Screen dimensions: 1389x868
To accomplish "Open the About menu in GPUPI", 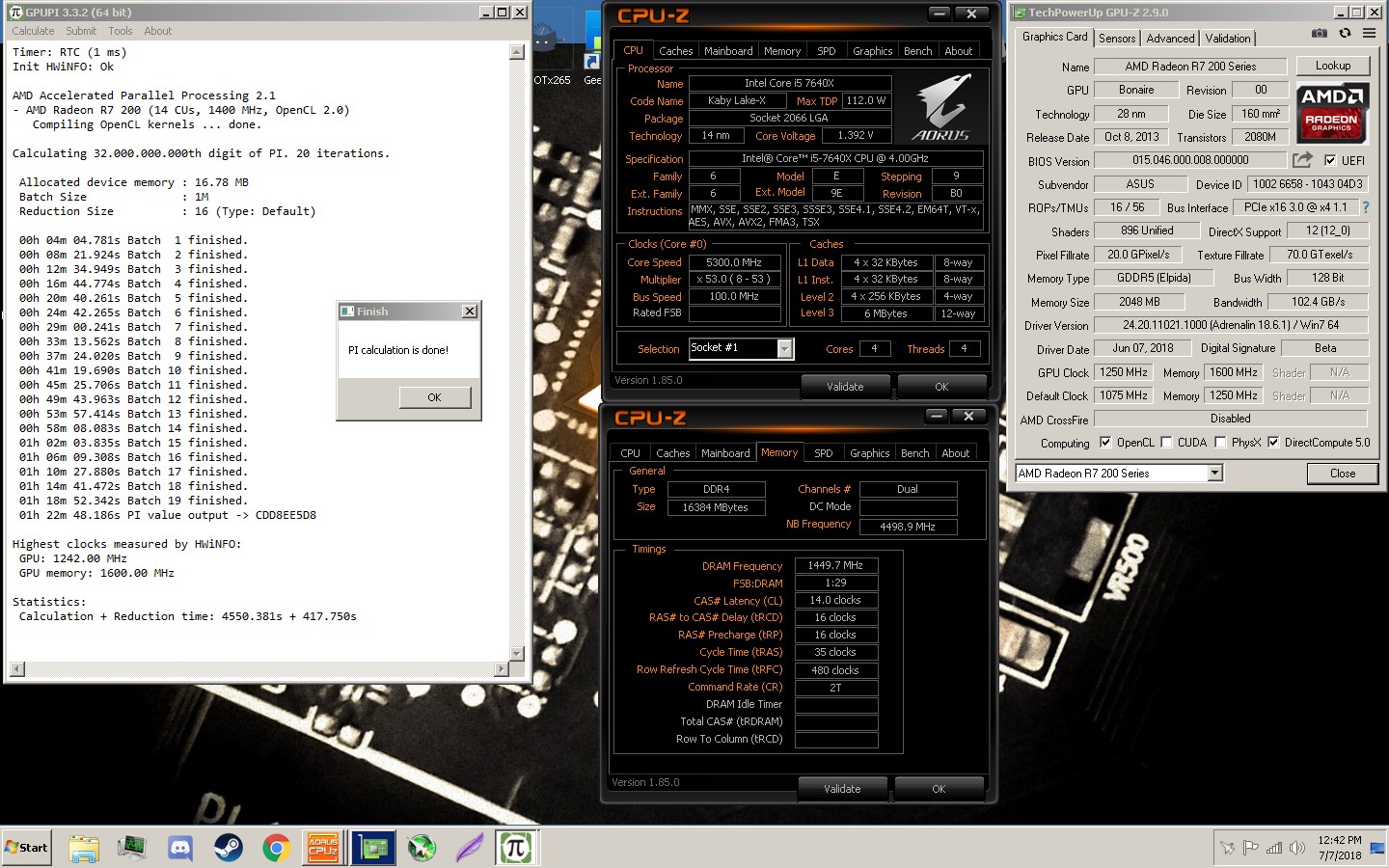I will click(158, 31).
